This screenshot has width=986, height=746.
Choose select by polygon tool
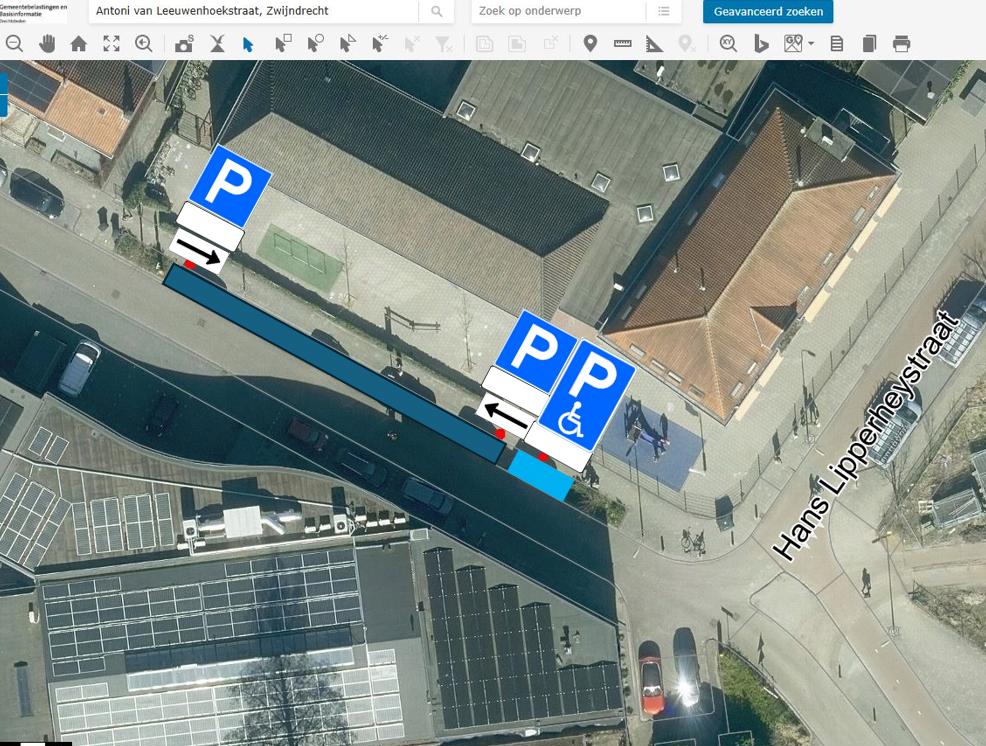[x=347, y=44]
